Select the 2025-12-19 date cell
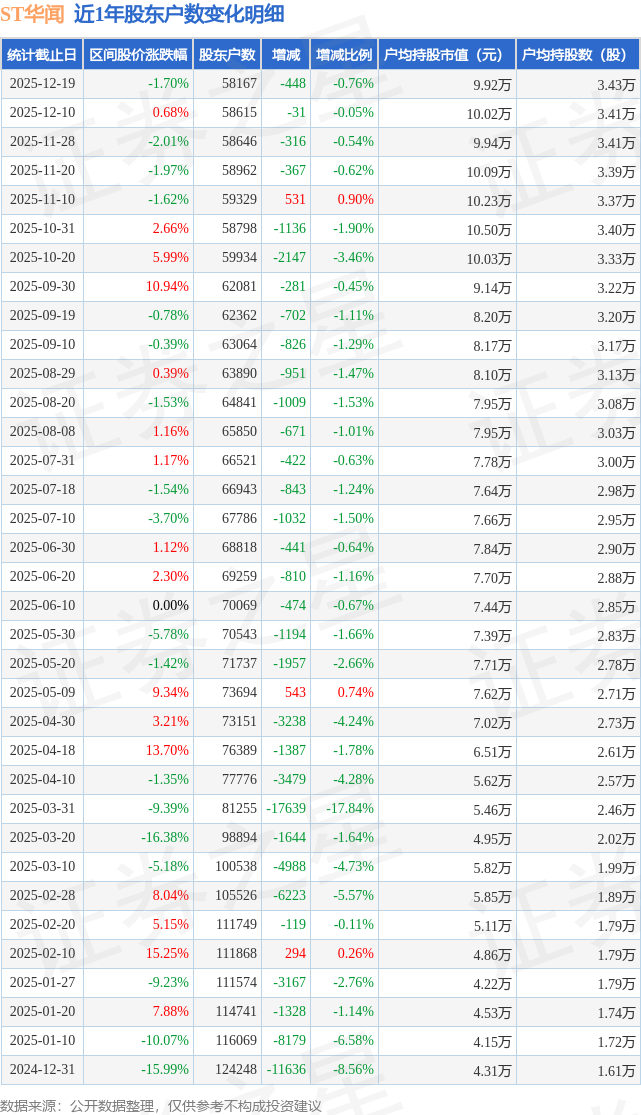 (42, 84)
